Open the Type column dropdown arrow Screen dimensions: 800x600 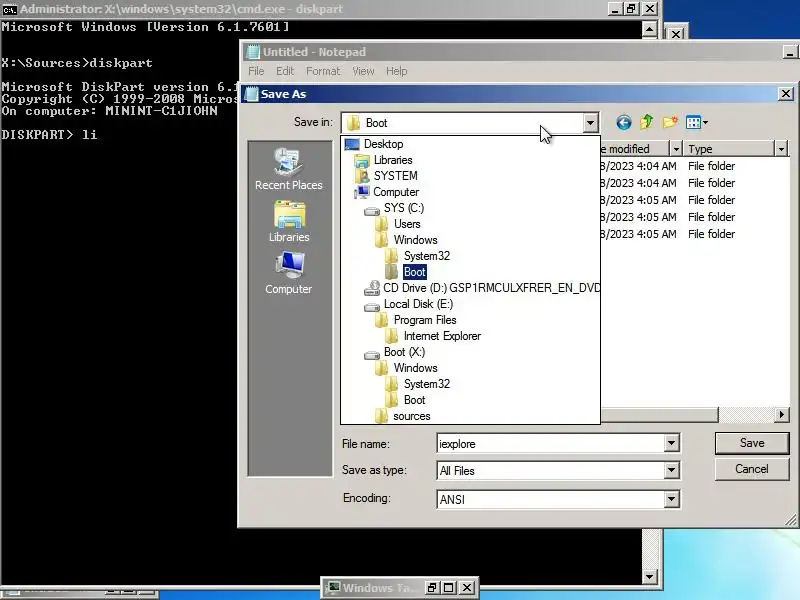pos(782,149)
